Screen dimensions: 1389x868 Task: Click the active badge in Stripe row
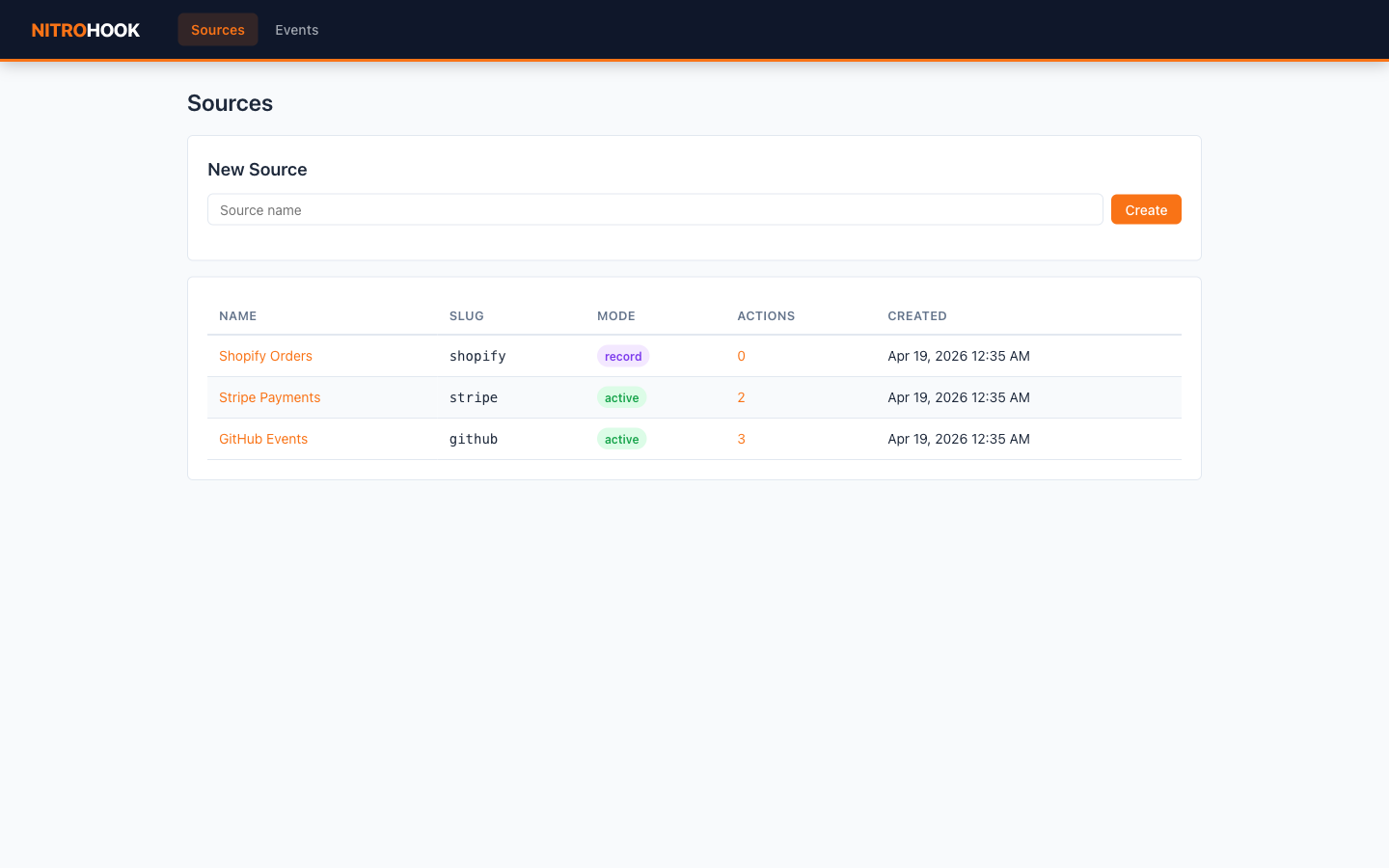(x=621, y=397)
